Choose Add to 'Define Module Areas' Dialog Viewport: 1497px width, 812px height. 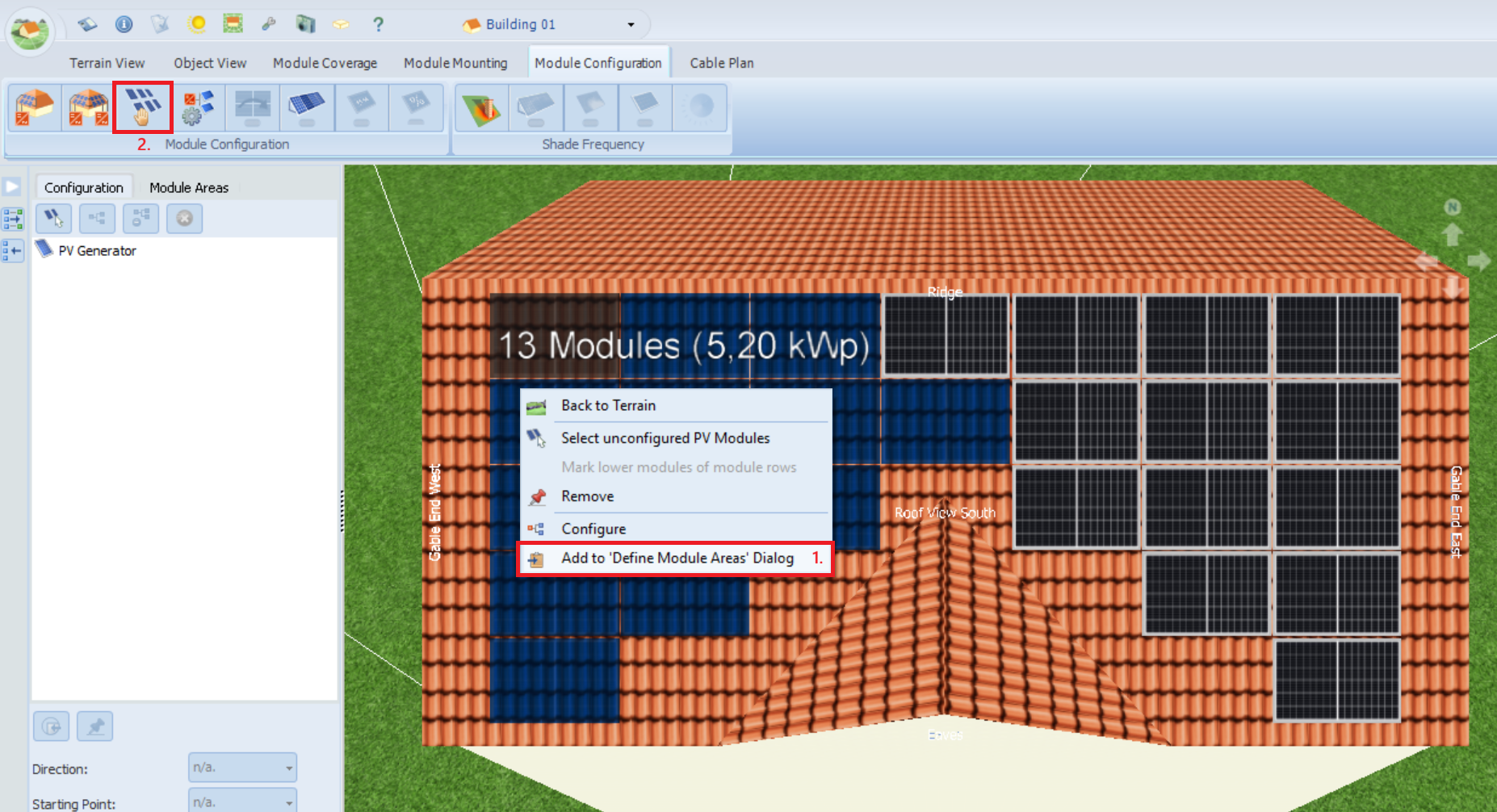677,558
